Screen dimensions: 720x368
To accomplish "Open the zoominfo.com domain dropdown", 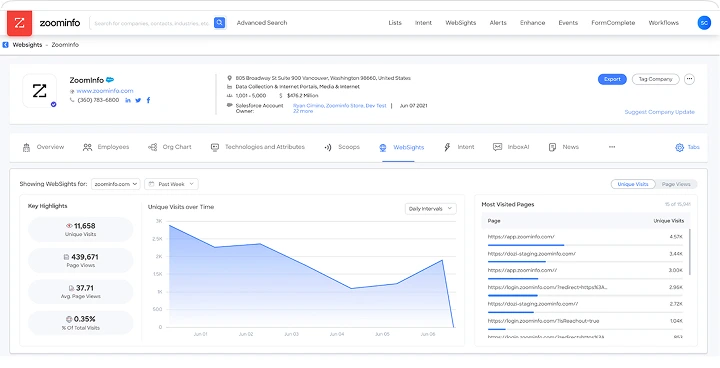I will coord(116,184).
